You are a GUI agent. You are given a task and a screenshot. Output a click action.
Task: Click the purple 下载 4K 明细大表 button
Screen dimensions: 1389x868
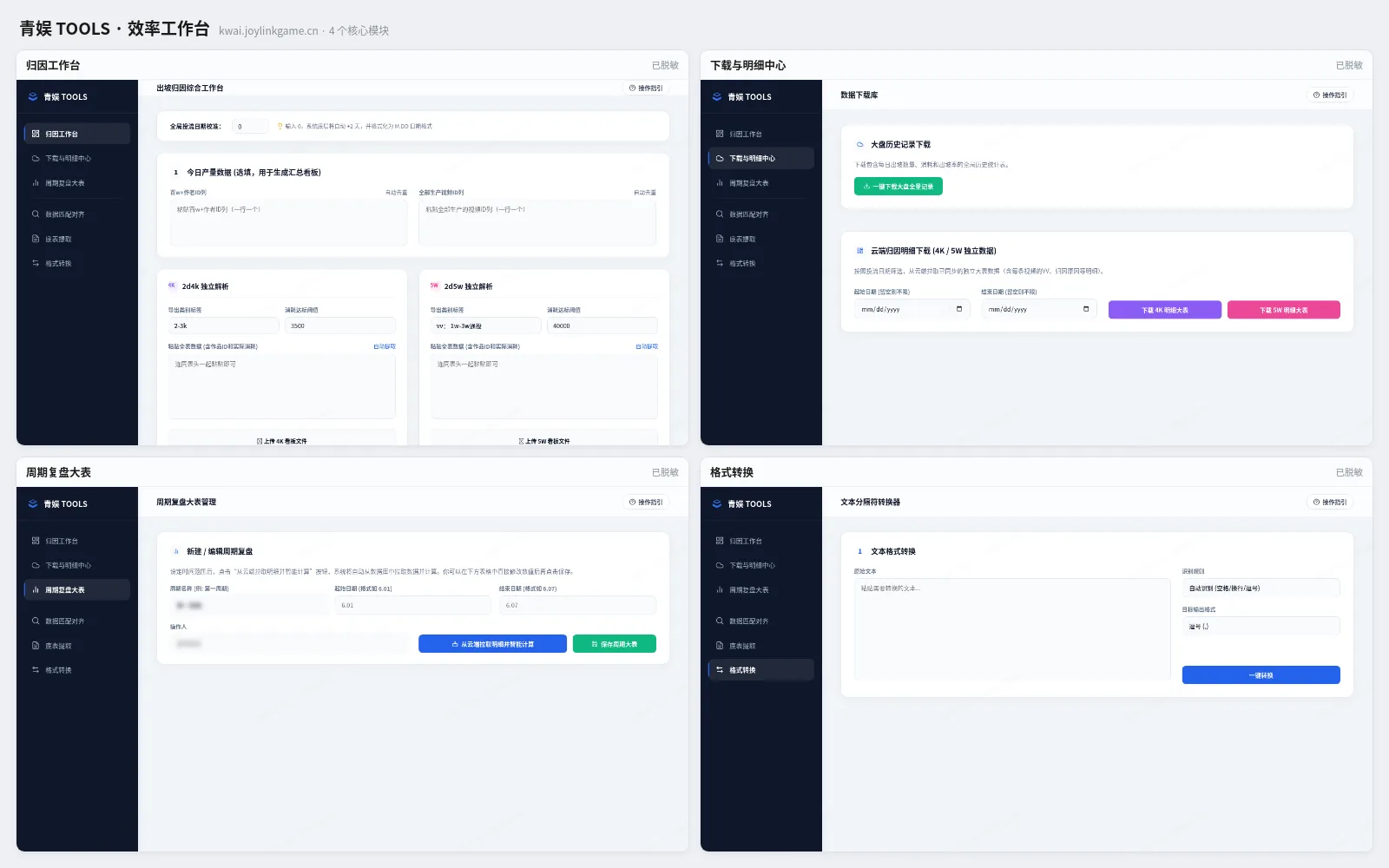pos(1165,310)
